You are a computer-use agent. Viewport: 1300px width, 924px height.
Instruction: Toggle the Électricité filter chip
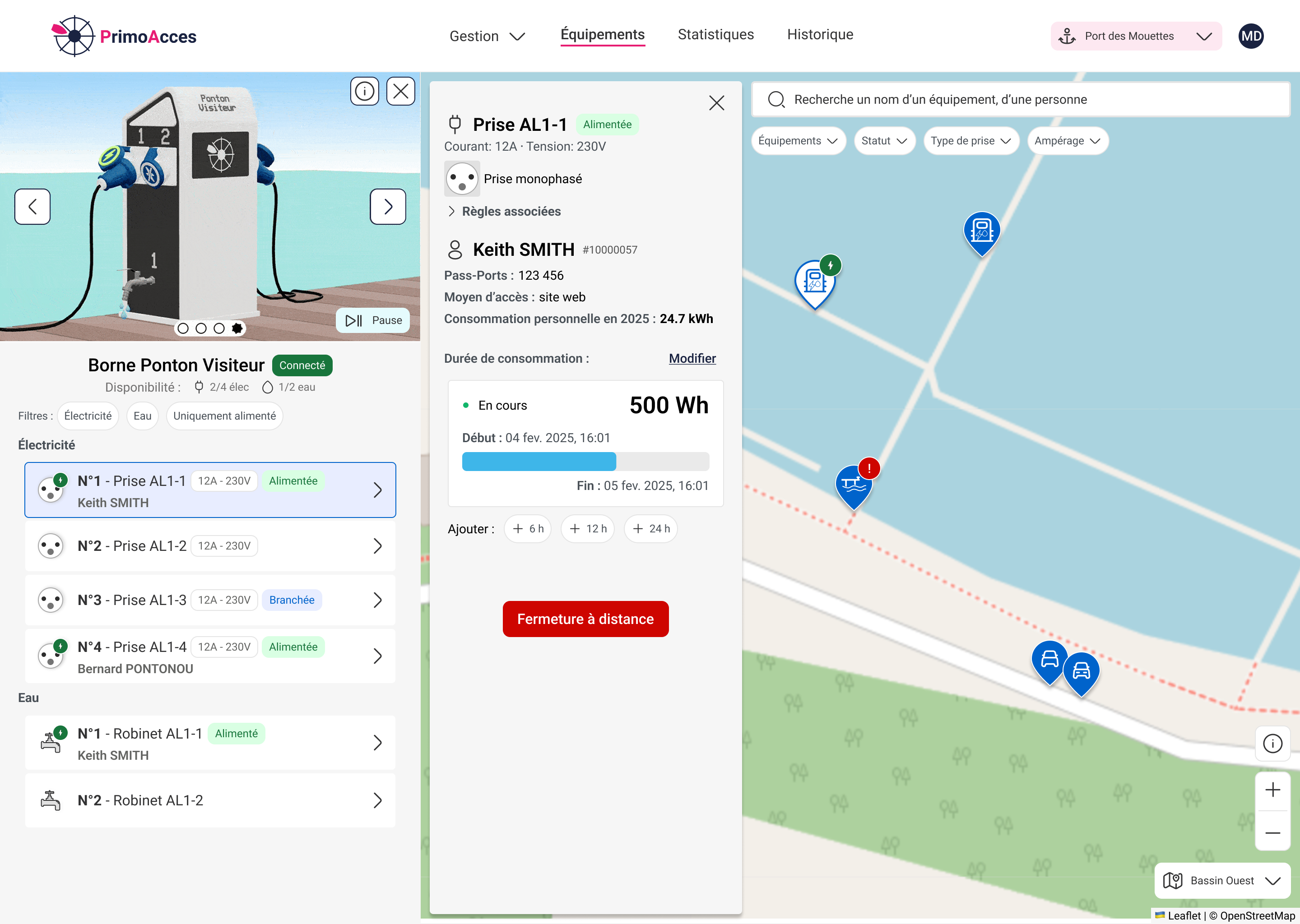tap(88, 416)
